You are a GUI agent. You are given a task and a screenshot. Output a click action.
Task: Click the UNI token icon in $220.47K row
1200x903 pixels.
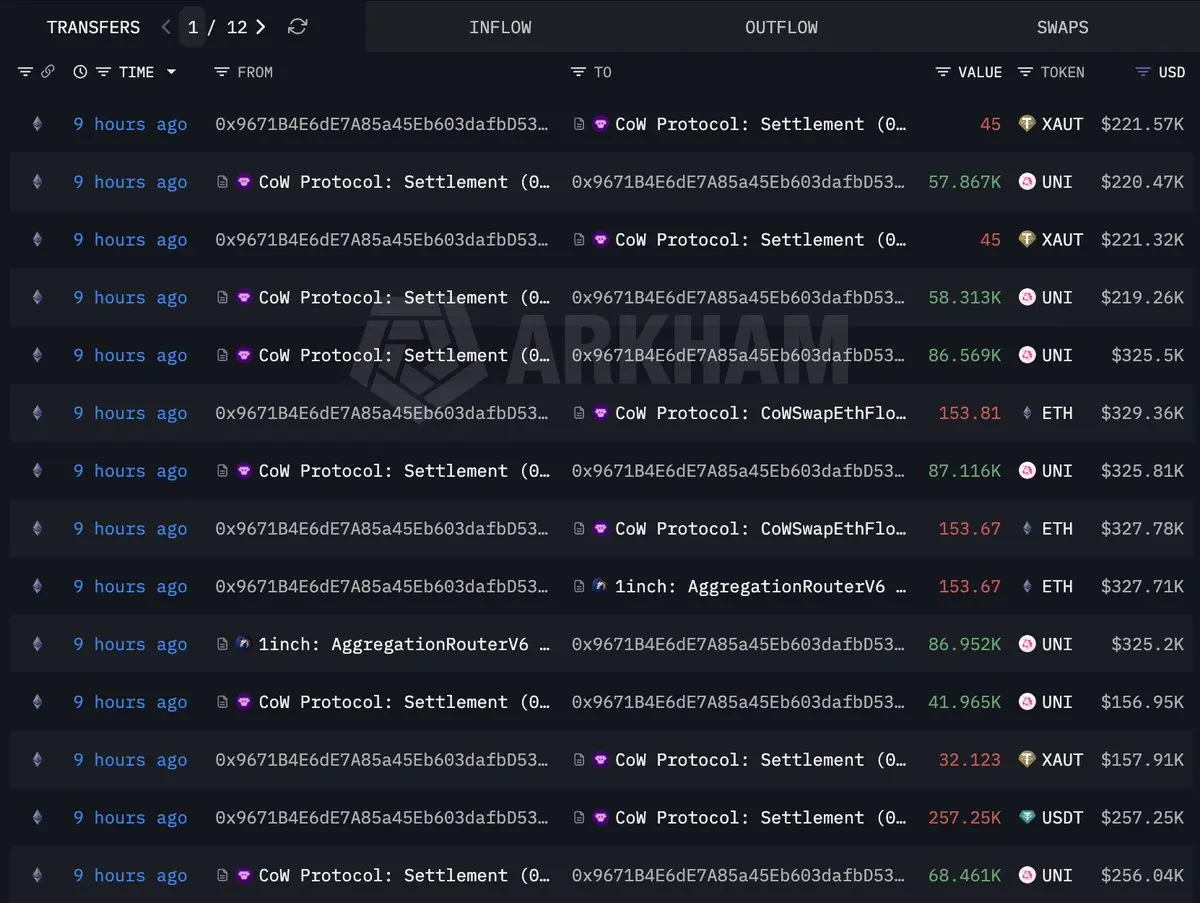point(1026,182)
